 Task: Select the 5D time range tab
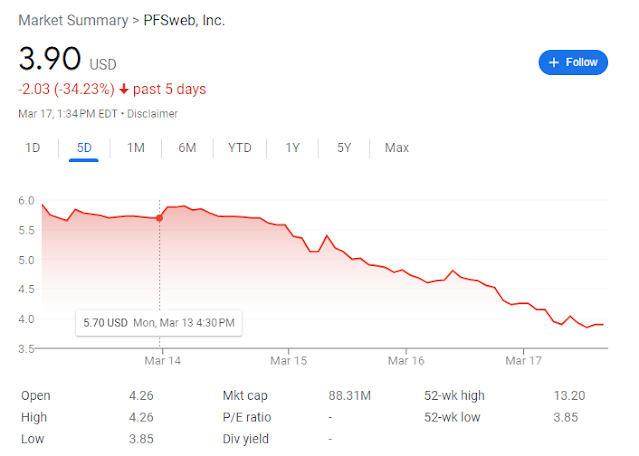coord(84,148)
